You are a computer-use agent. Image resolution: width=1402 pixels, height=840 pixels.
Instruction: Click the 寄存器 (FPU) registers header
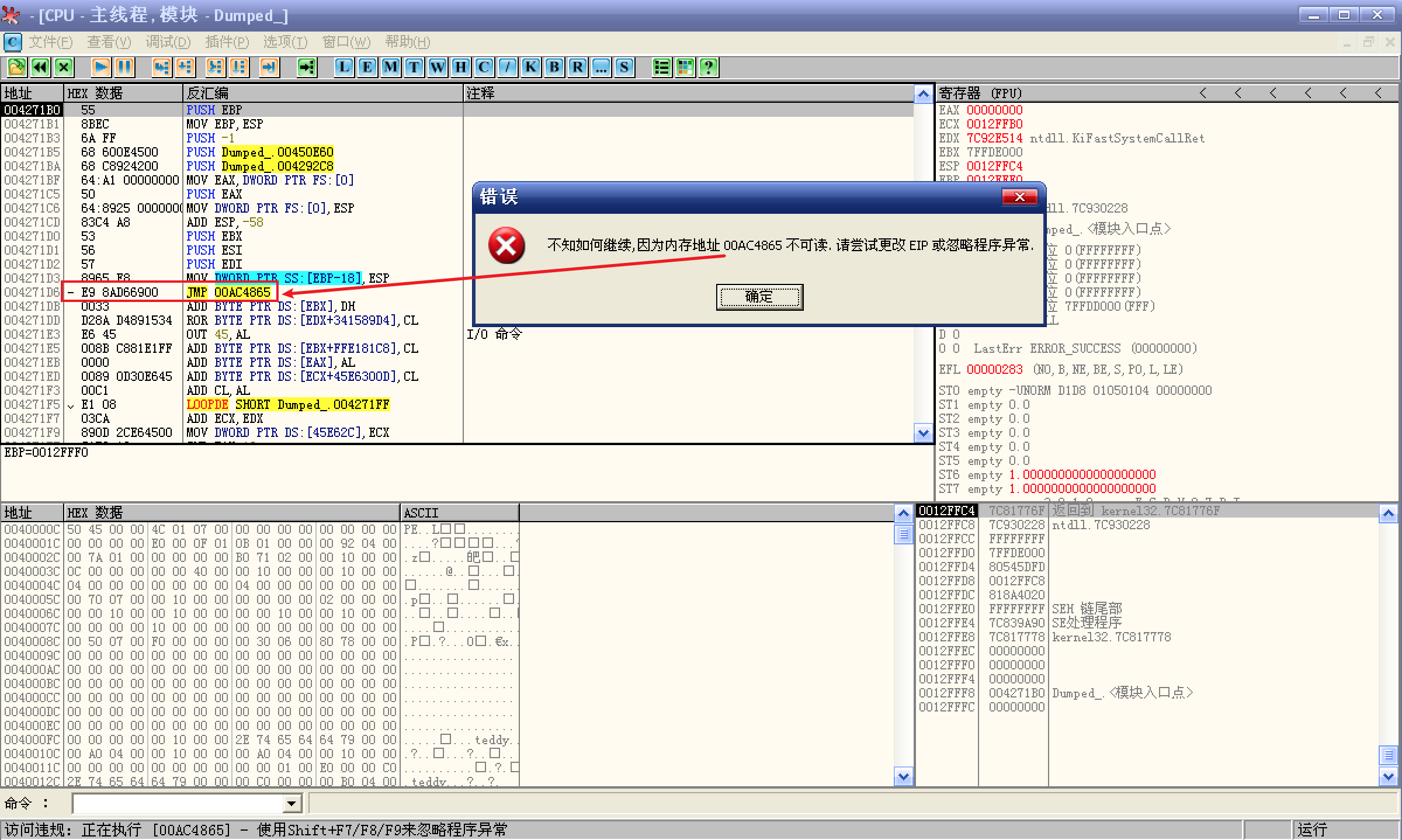(980, 93)
